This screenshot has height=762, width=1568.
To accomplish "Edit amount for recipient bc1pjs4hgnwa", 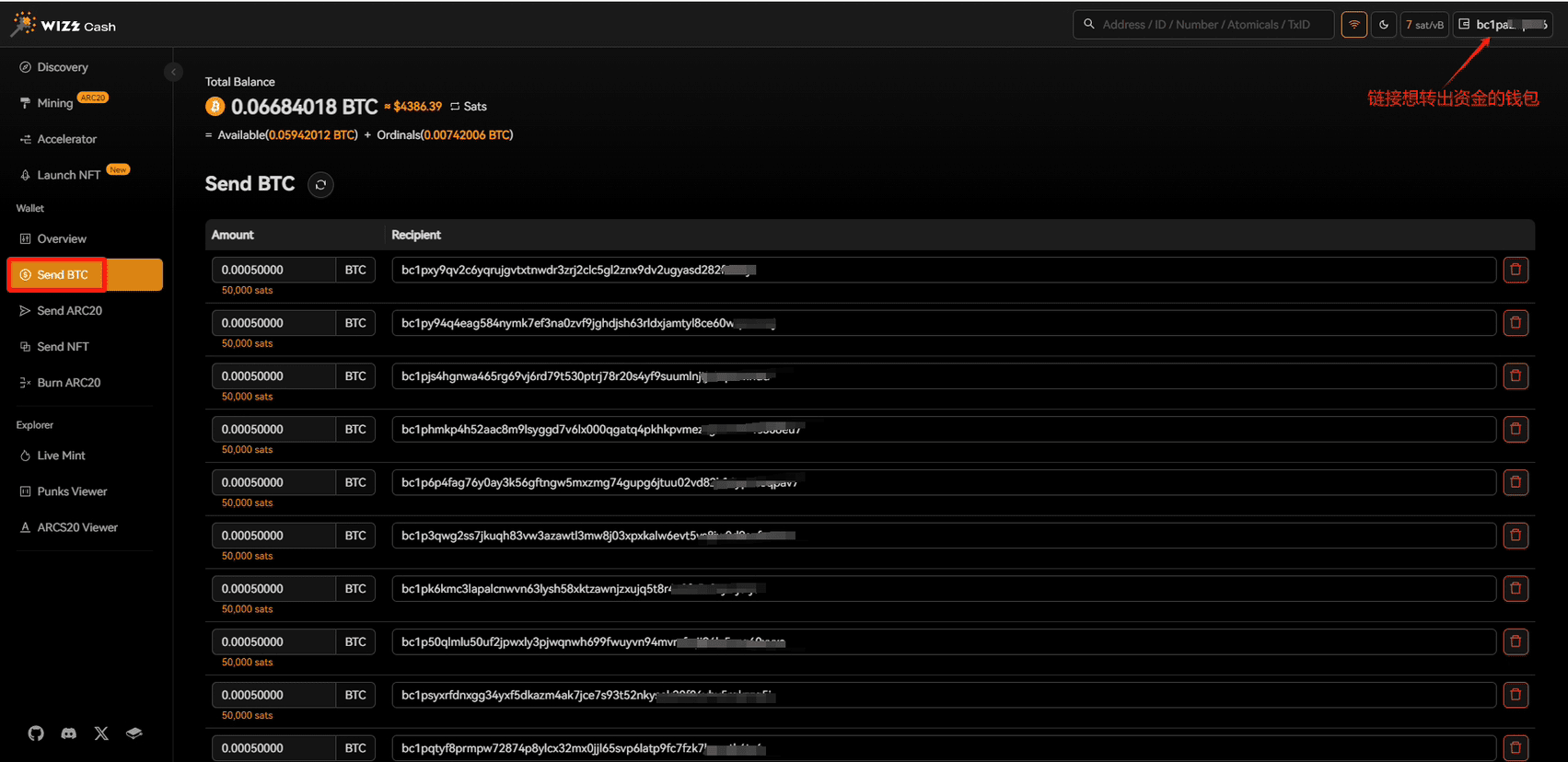I will 273,375.
